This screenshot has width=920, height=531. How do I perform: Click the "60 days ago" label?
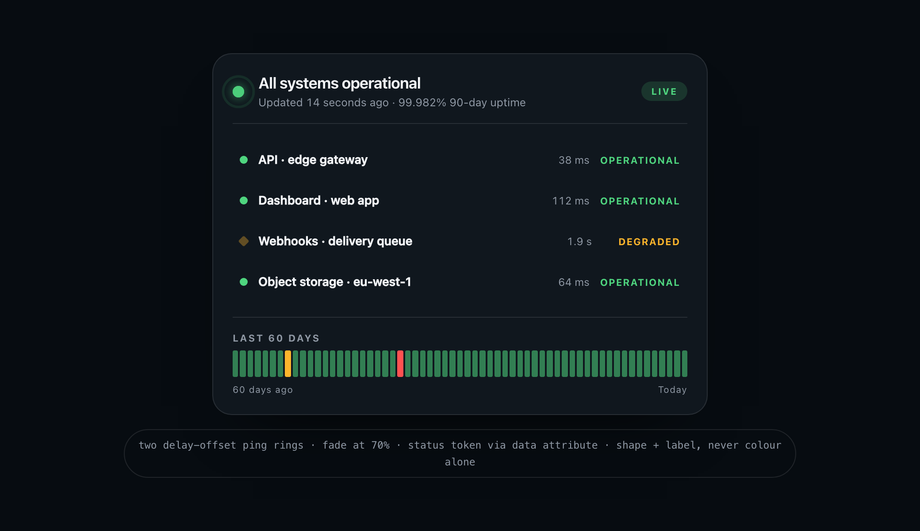(262, 390)
